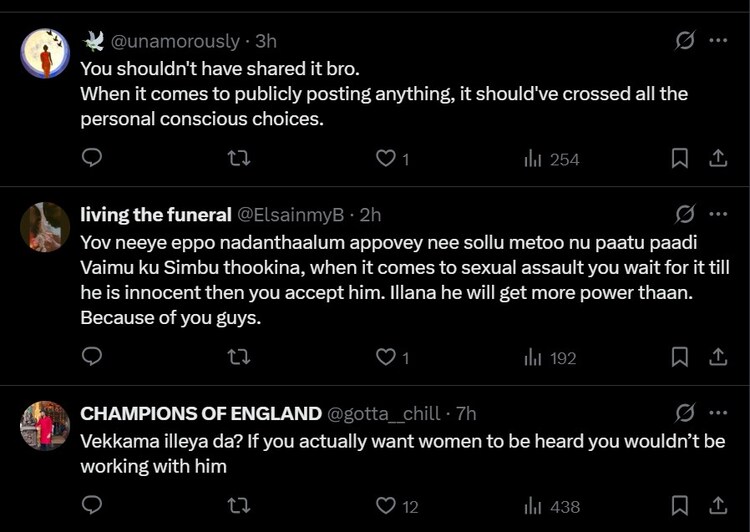The image size is (750, 532).
Task: Open more menu on @ElsainmyB tweet
Action: [718, 214]
